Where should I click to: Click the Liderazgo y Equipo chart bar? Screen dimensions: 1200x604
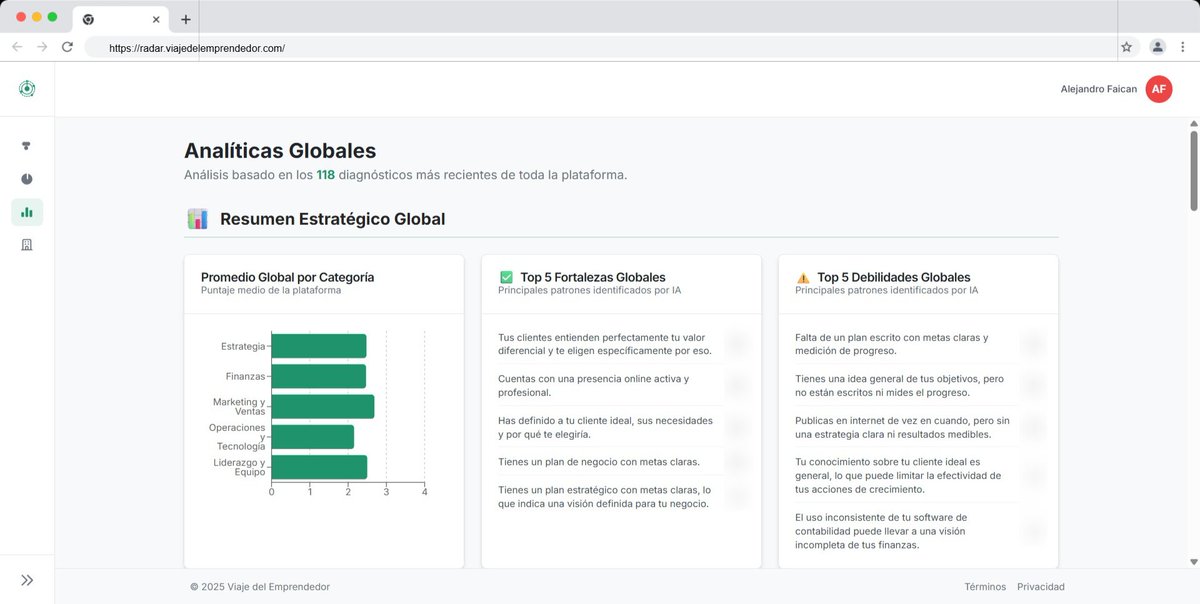coord(319,467)
